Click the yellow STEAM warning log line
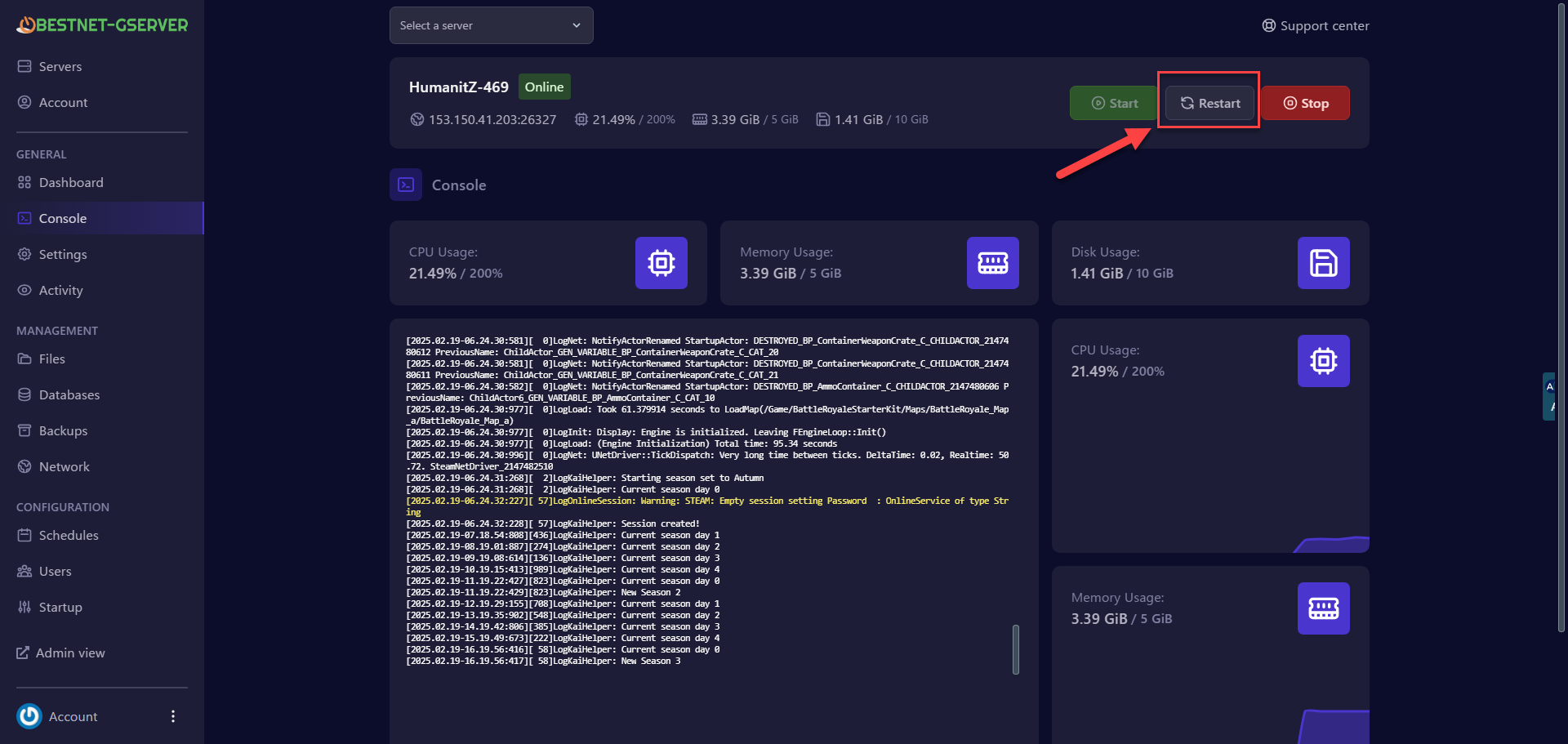 coord(707,506)
